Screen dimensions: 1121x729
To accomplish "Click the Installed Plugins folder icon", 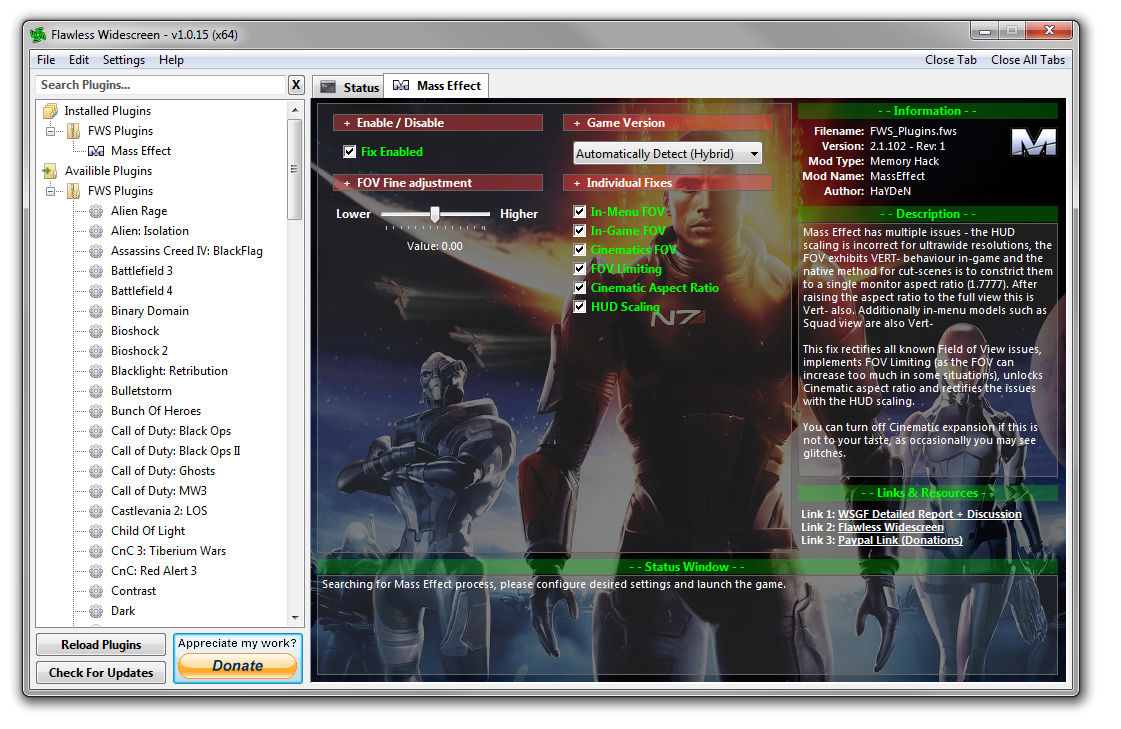I will point(50,111).
